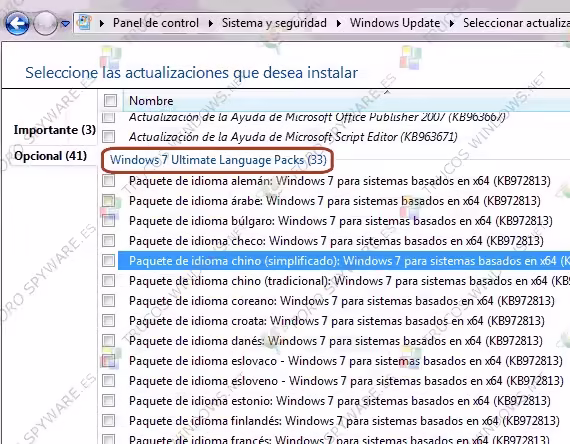Check the esloveno language pack
570x444 pixels.
[108, 381]
